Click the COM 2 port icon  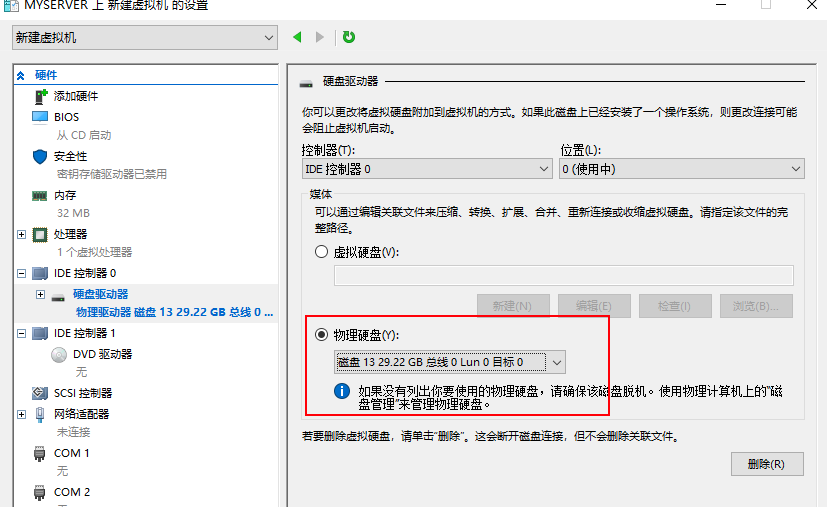click(x=40, y=493)
